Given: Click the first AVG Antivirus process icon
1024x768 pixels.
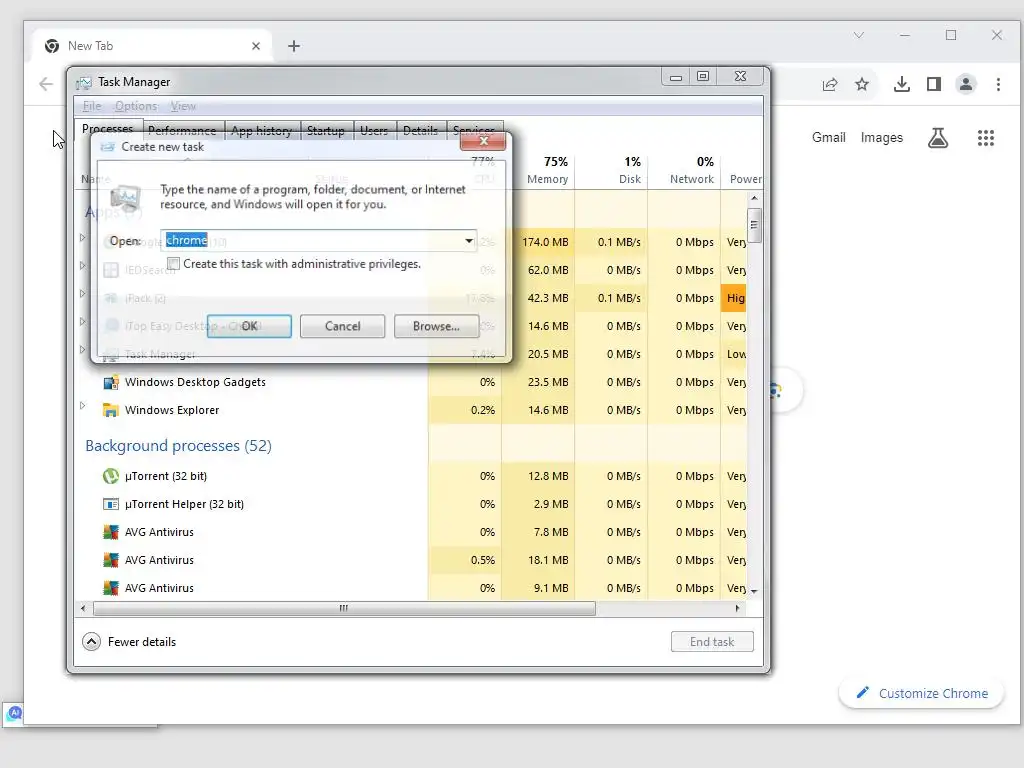Looking at the screenshot, I should (111, 532).
